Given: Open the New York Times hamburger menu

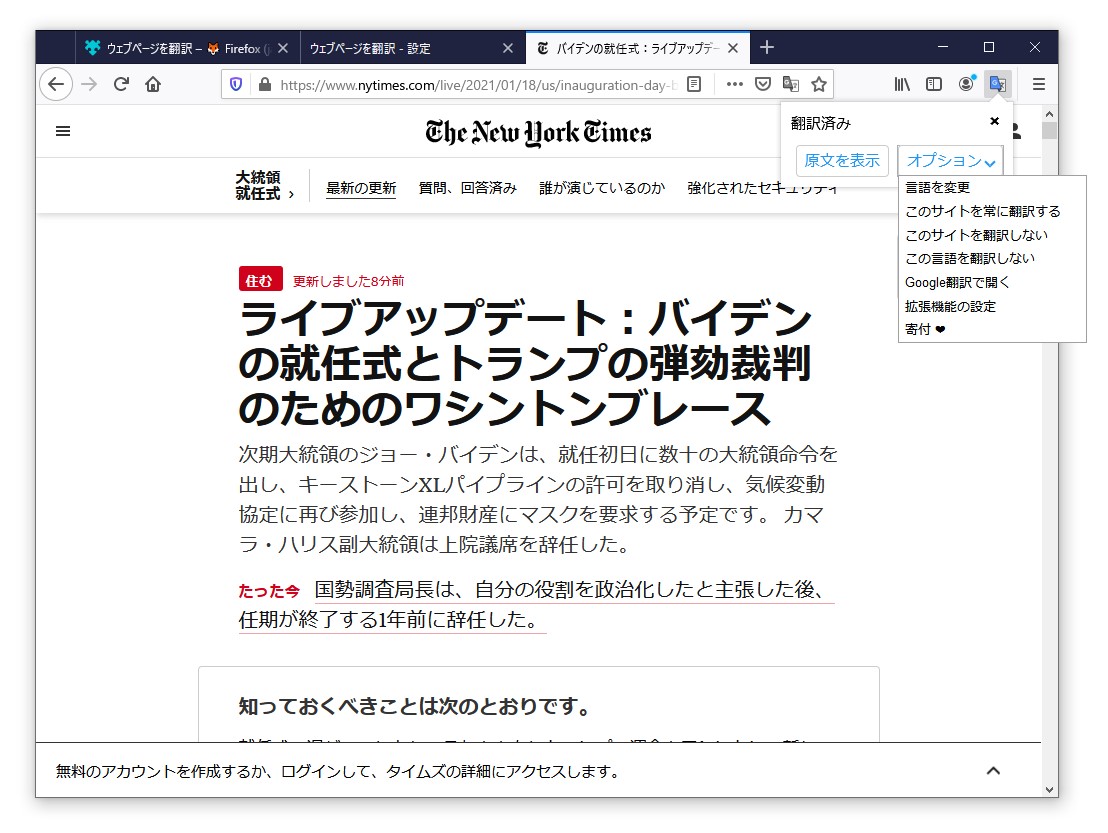Looking at the screenshot, I should point(63,131).
